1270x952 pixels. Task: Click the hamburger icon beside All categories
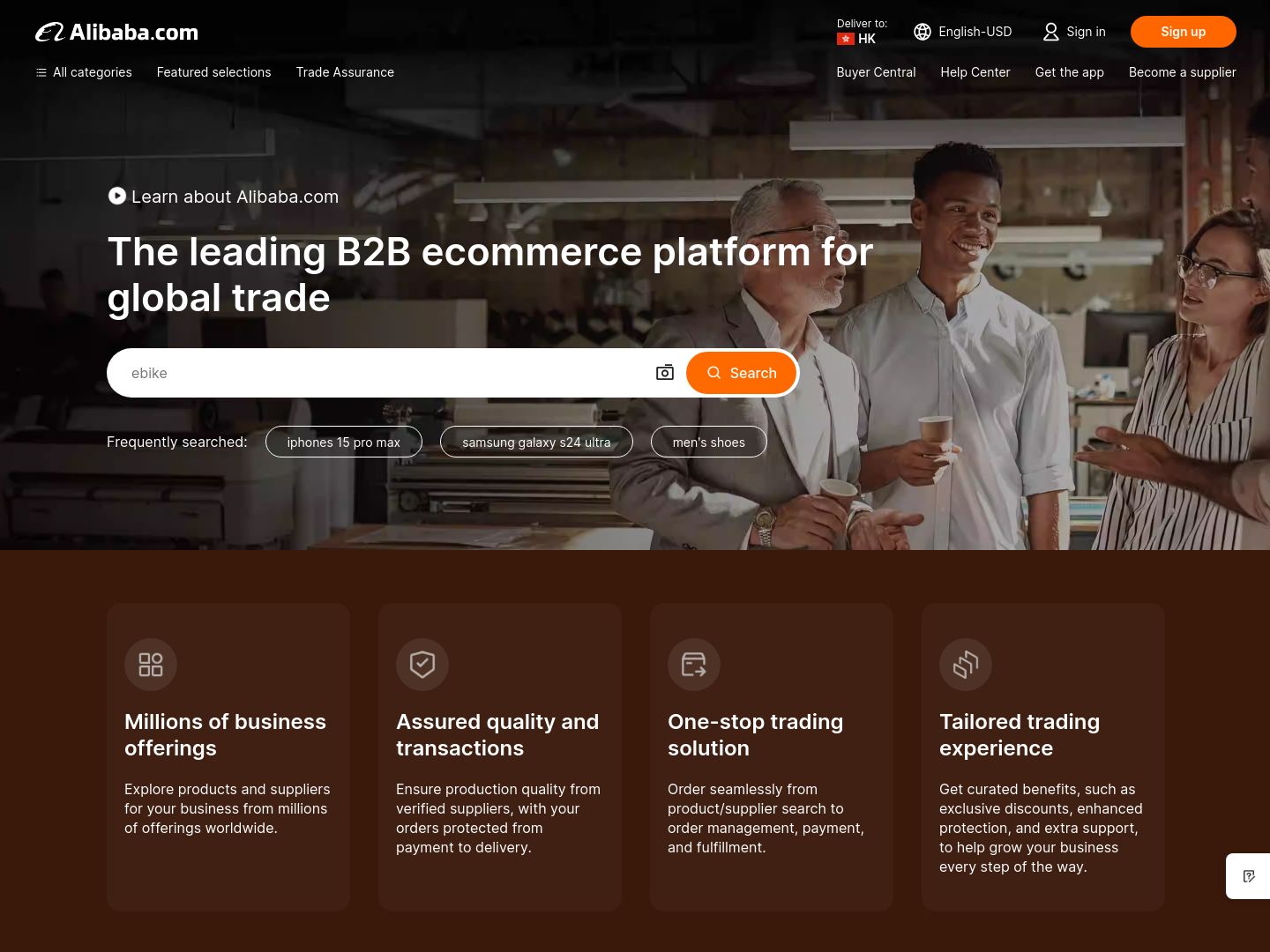[41, 72]
